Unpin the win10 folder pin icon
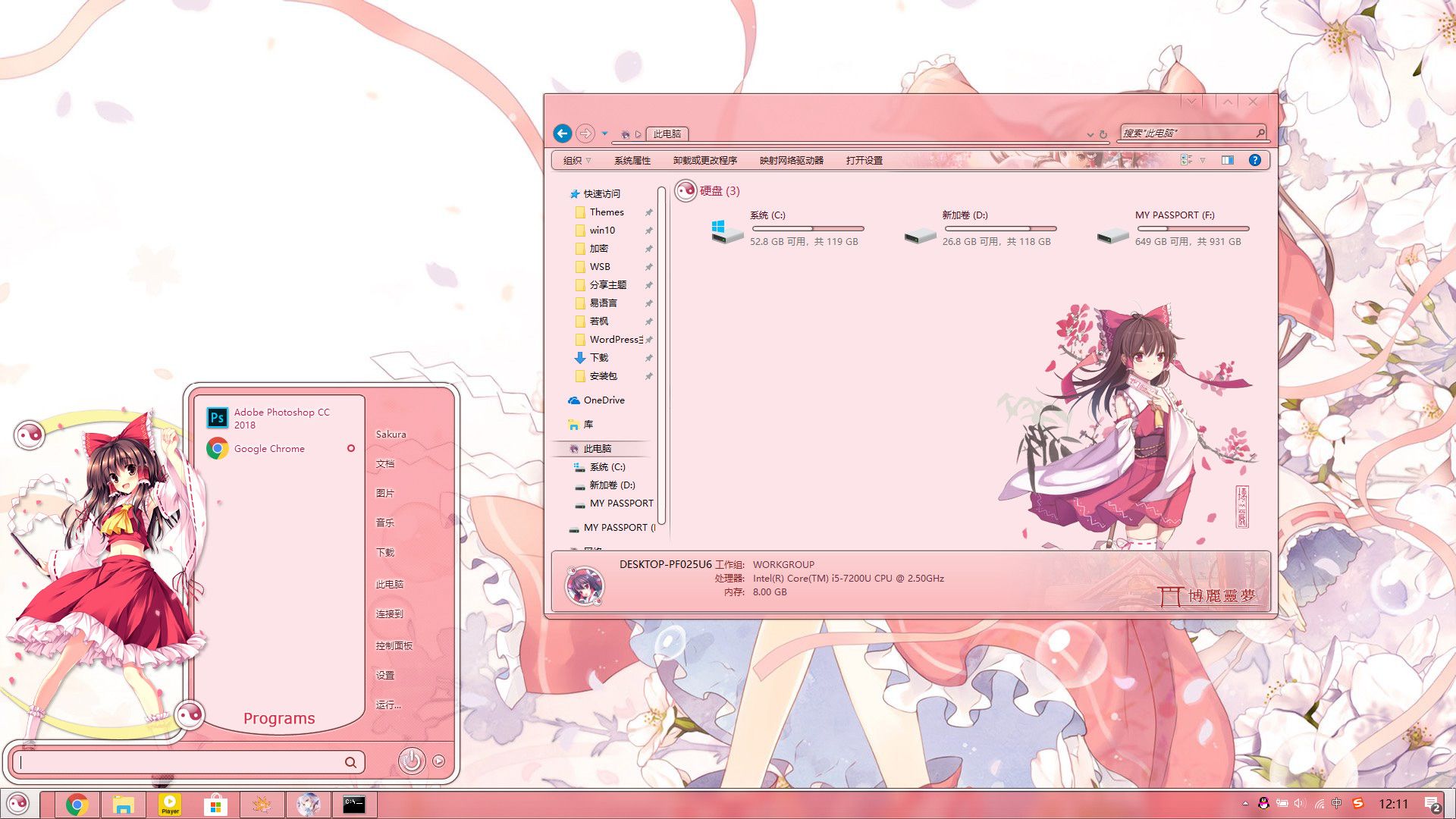 coord(648,231)
